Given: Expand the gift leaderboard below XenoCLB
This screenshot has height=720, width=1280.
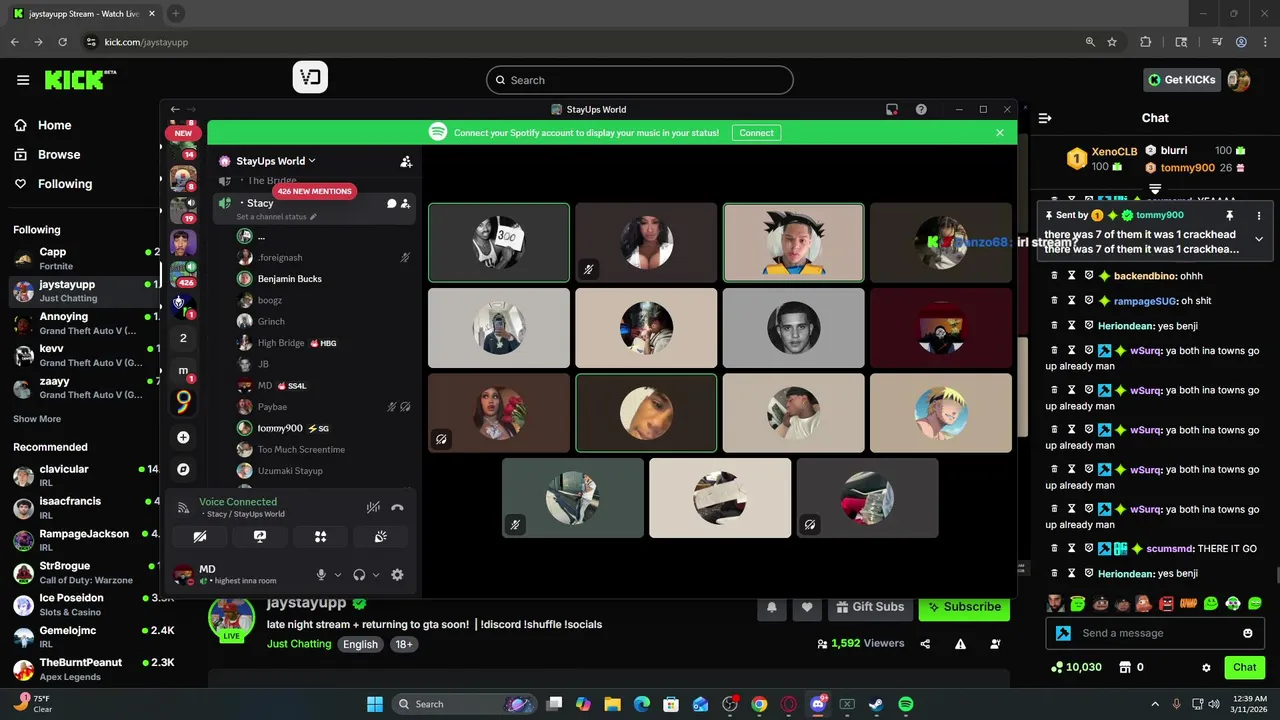Looking at the screenshot, I should click(1155, 188).
